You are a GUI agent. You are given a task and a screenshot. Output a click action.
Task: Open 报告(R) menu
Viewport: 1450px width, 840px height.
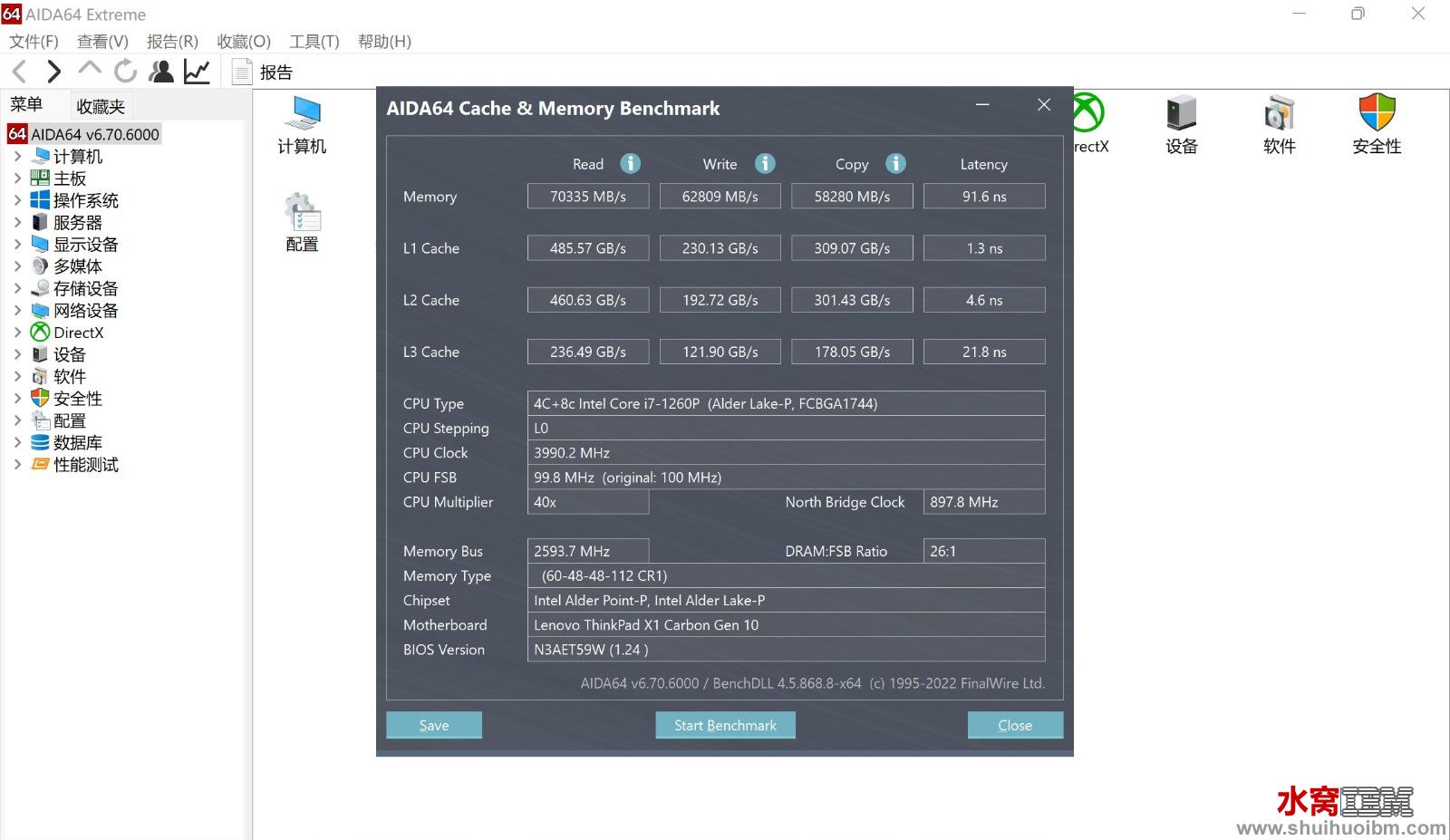tap(172, 42)
